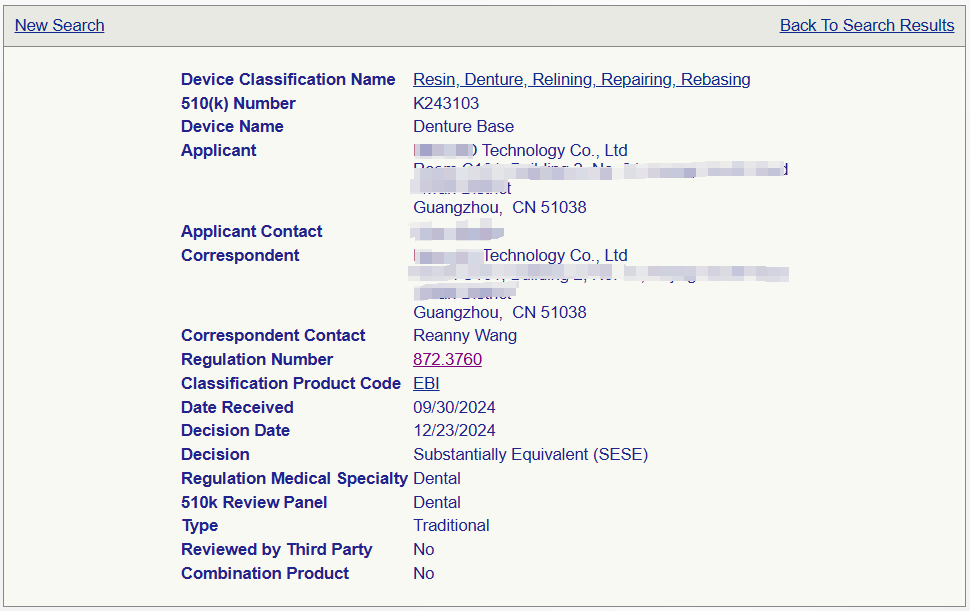Click the Traditional type value
970x611 pixels.
tap(451, 526)
